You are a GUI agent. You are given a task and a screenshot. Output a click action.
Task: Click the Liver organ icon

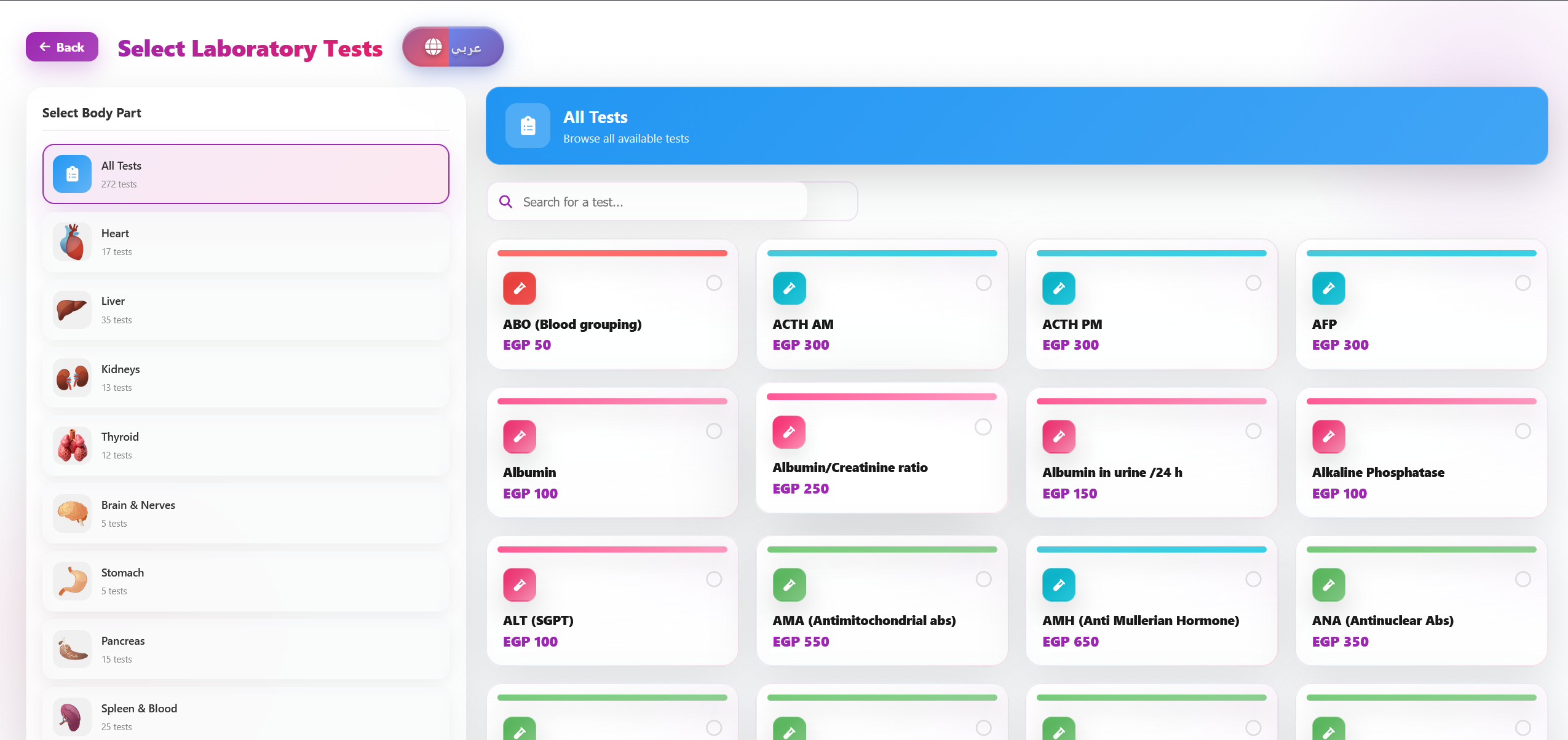(72, 310)
